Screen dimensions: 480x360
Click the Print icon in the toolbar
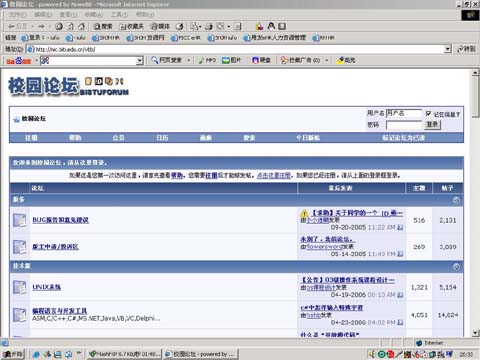[209, 26]
